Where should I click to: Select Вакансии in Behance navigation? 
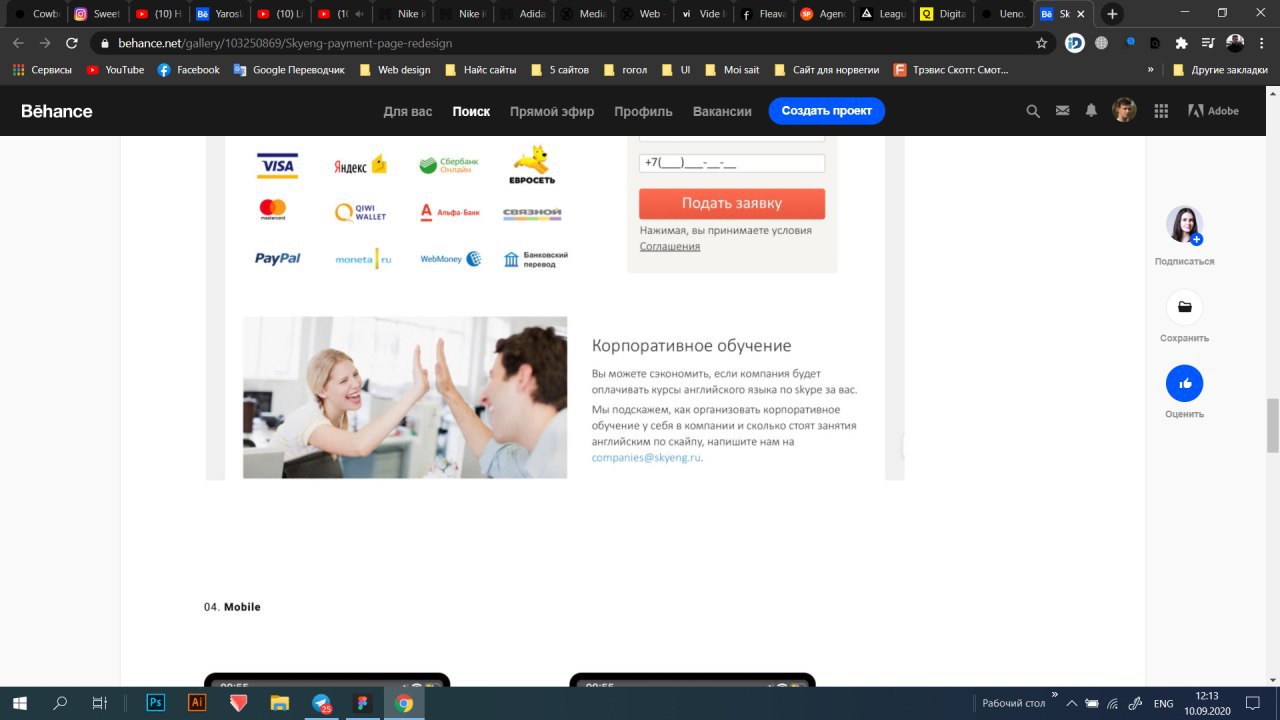pyautogui.click(x=722, y=111)
